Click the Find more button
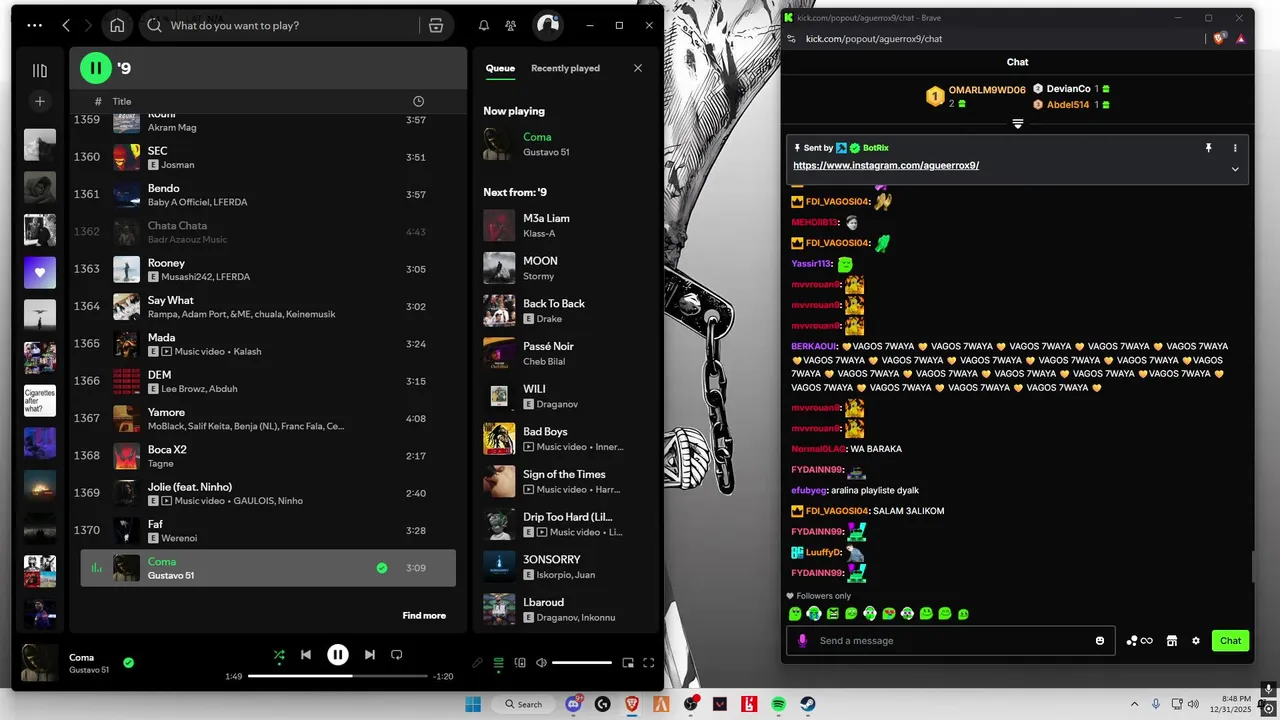The width and height of the screenshot is (1280, 720). click(424, 615)
